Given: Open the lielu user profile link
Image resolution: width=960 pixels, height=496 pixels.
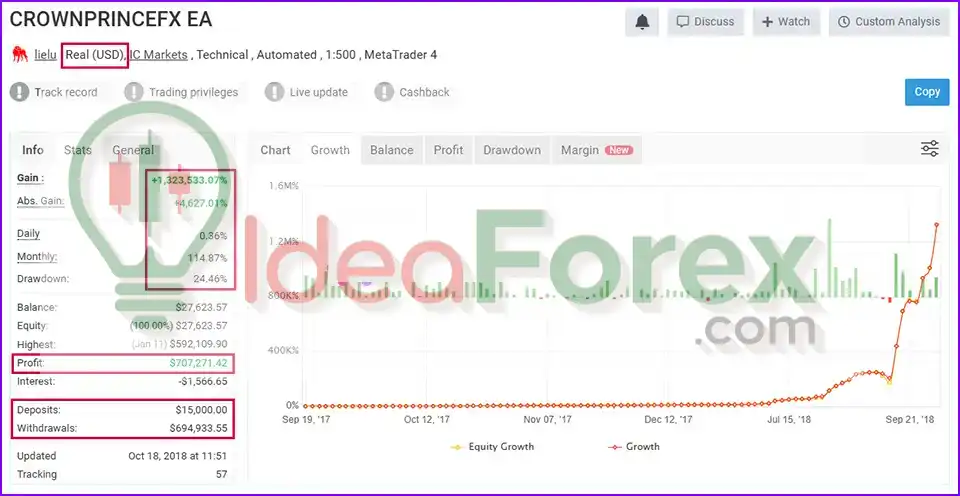Looking at the screenshot, I should [x=45, y=54].
